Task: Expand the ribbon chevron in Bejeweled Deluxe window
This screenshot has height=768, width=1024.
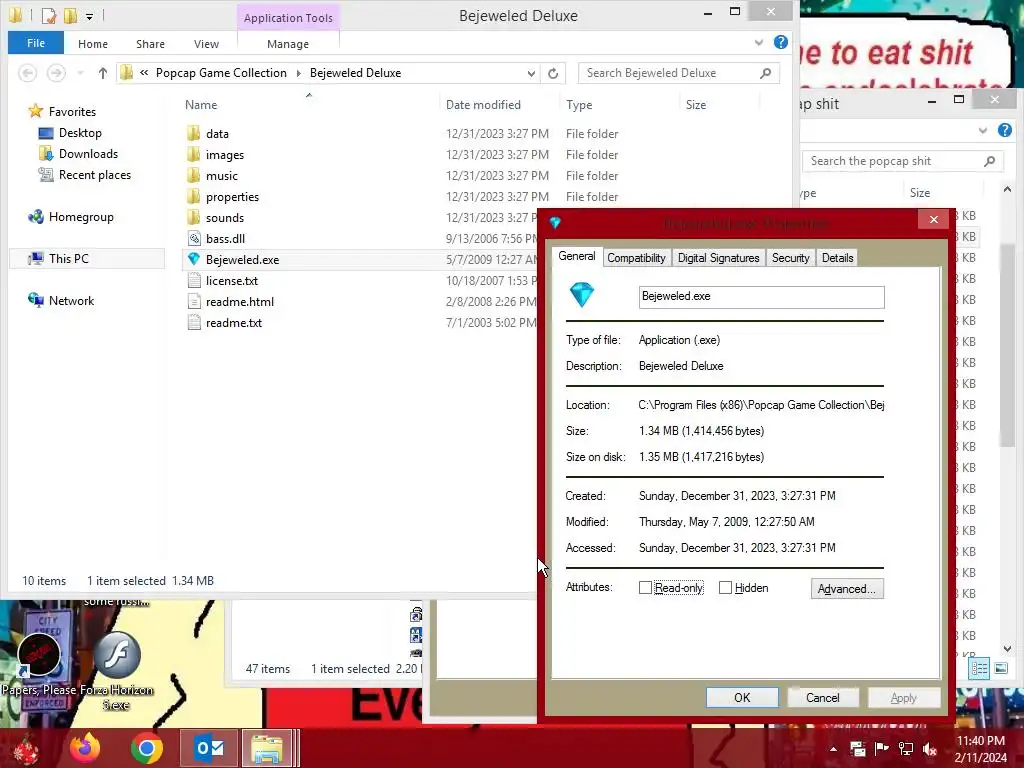Action: (758, 42)
